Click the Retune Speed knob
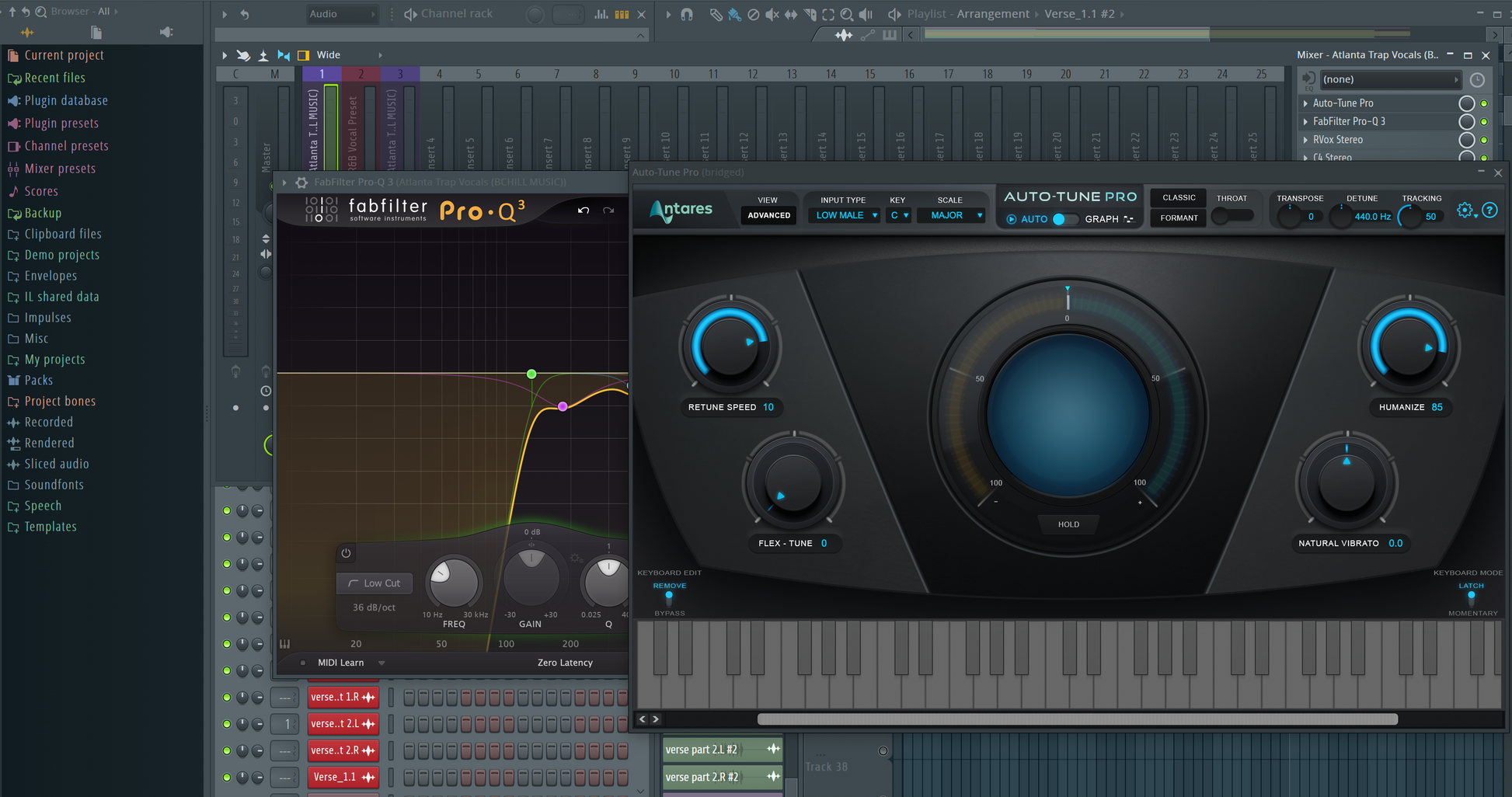This screenshot has height=797, width=1512. click(x=730, y=346)
